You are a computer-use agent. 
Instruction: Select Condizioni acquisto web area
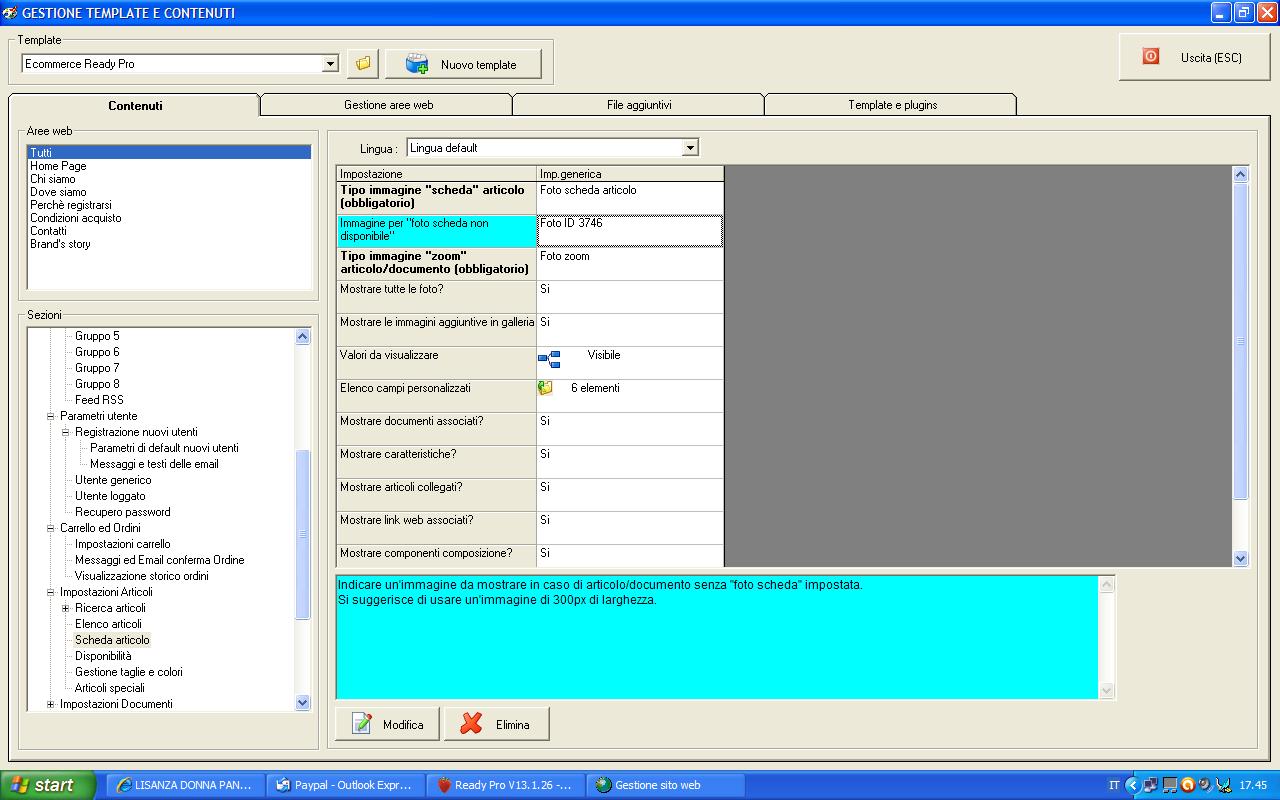tap(76, 218)
